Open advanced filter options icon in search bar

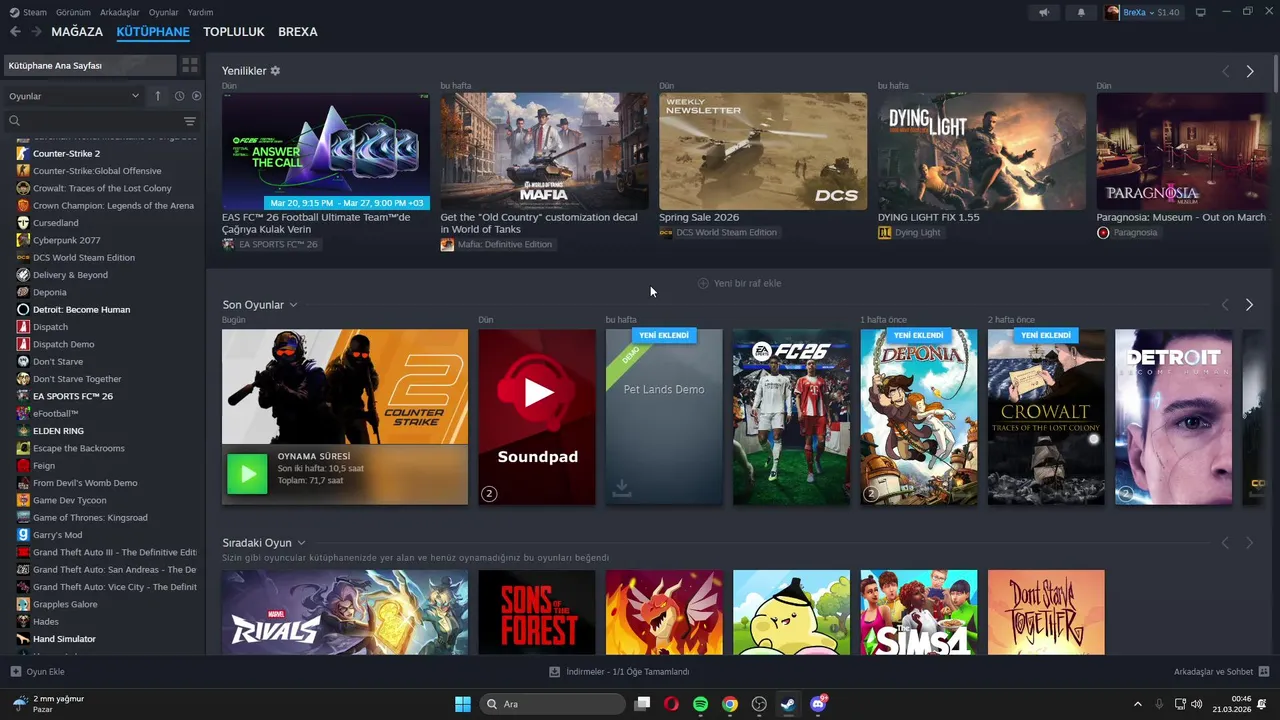point(190,121)
